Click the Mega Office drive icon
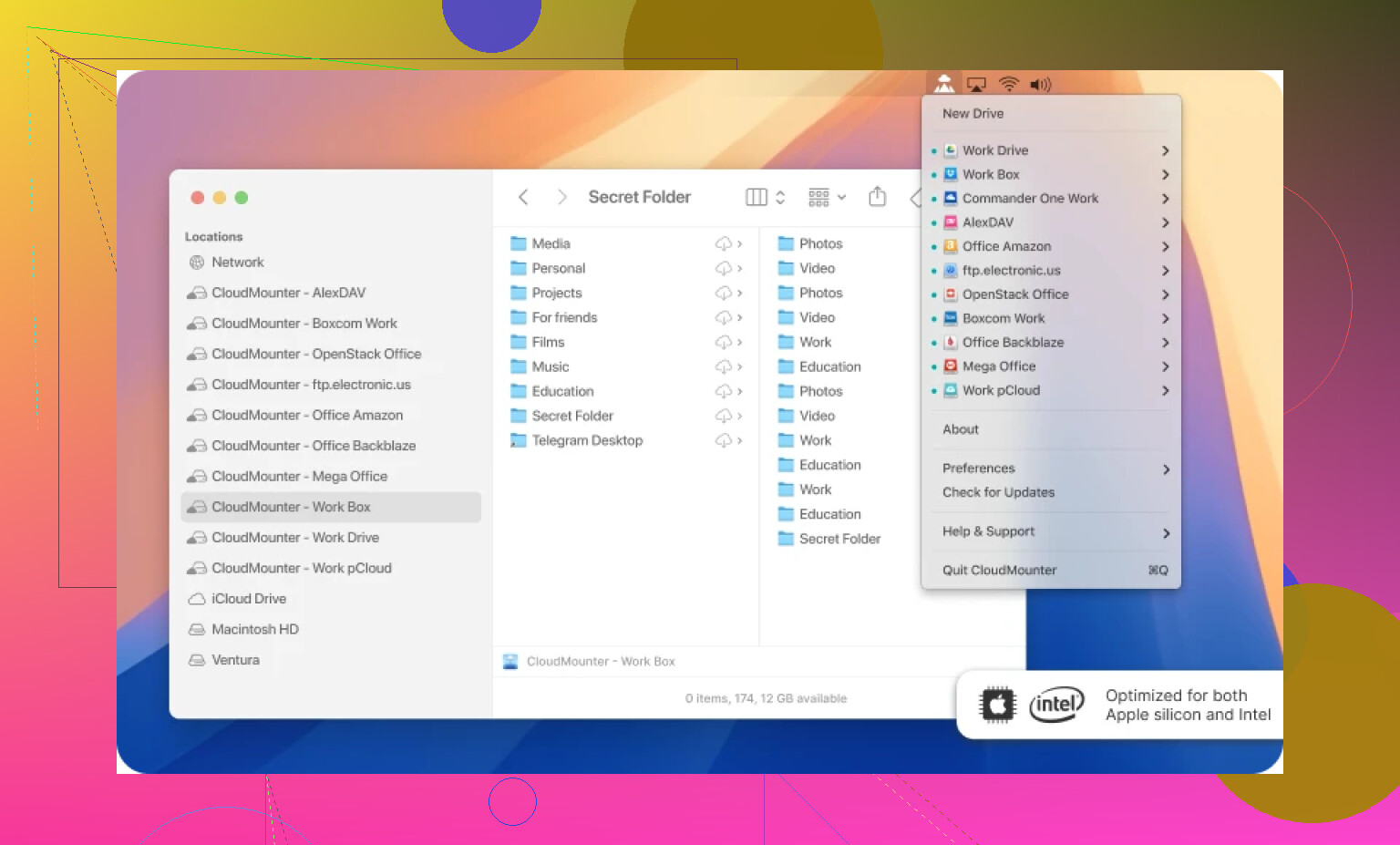This screenshot has height=845, width=1400. tap(951, 366)
